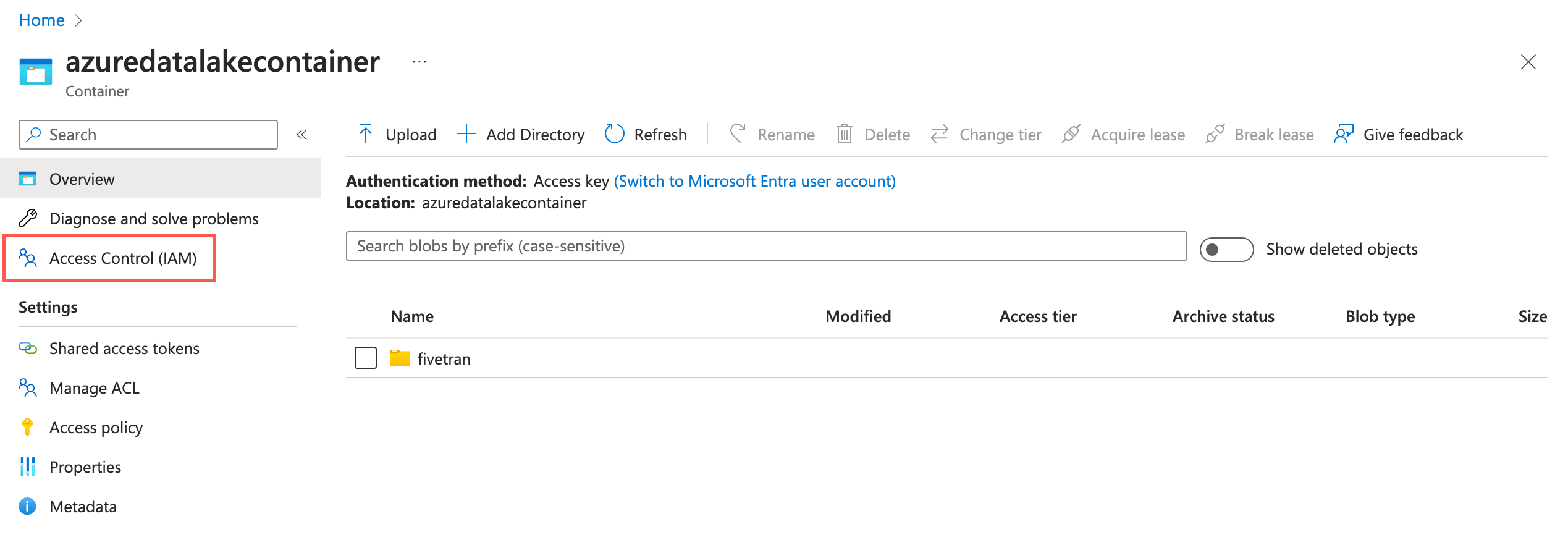The width and height of the screenshot is (1568, 545).
Task: Collapse the sidebar with double chevron
Action: (301, 135)
